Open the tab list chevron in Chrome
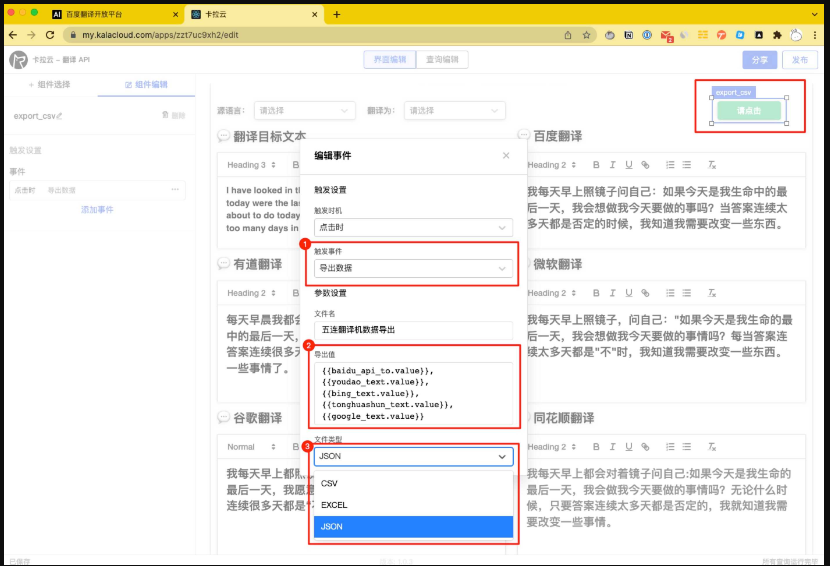Image resolution: width=830 pixels, height=566 pixels. coord(814,14)
